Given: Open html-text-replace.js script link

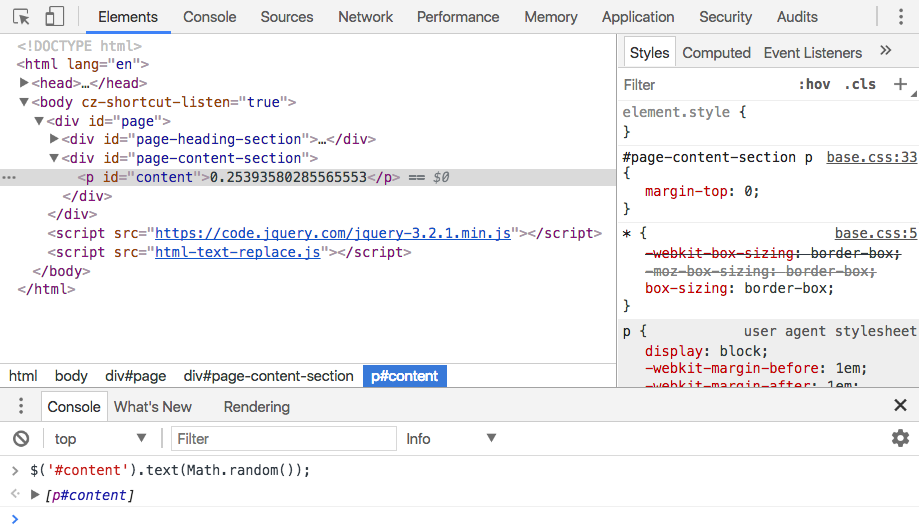Looking at the screenshot, I should [x=237, y=252].
